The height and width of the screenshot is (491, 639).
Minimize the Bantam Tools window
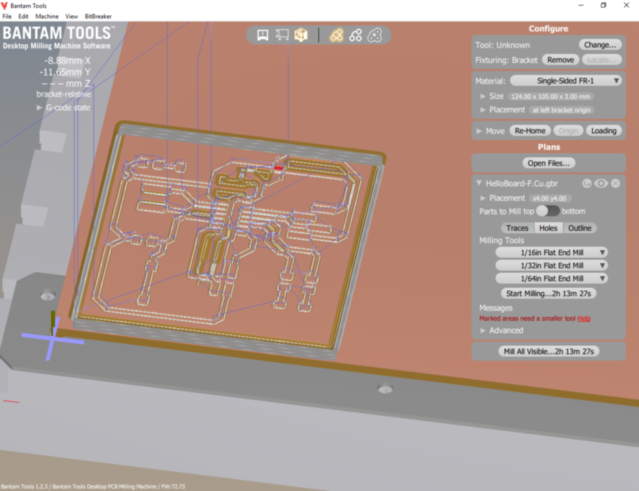tap(581, 5)
